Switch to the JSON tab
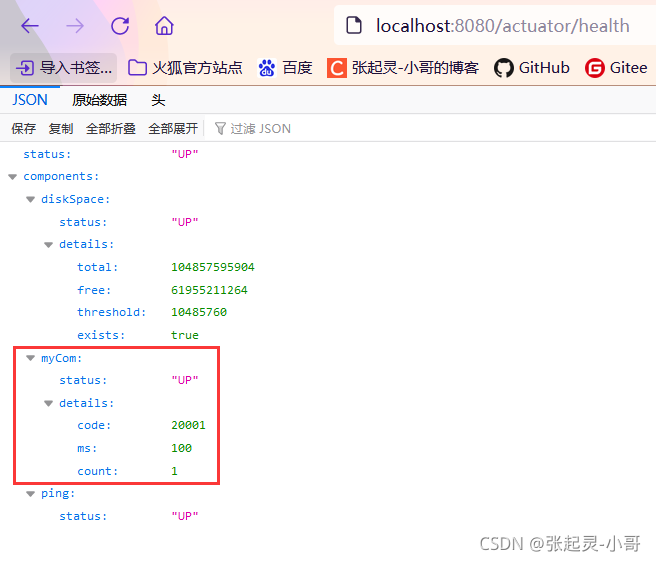Viewport: 656px width, 561px height. pos(30,100)
